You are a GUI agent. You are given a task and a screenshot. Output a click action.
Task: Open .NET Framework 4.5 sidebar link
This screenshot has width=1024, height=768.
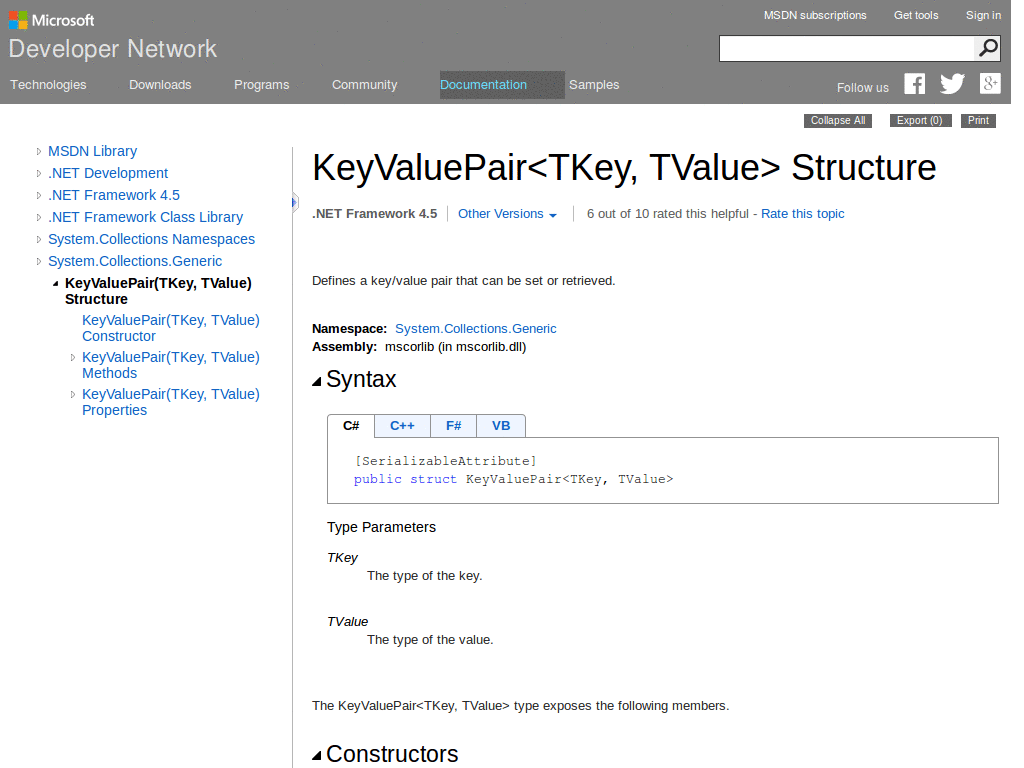tap(114, 195)
